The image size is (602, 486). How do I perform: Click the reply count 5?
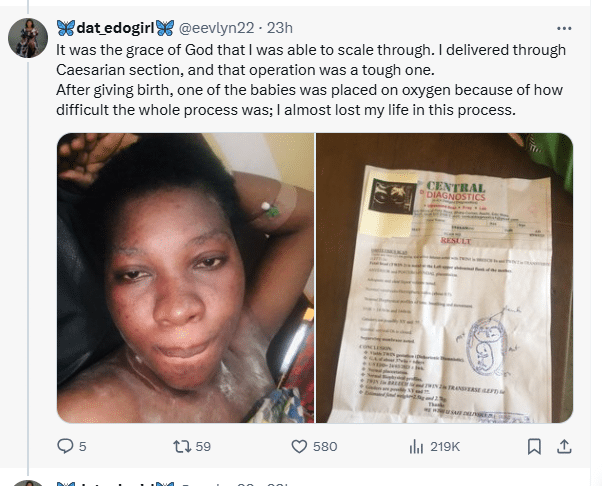(x=83, y=446)
